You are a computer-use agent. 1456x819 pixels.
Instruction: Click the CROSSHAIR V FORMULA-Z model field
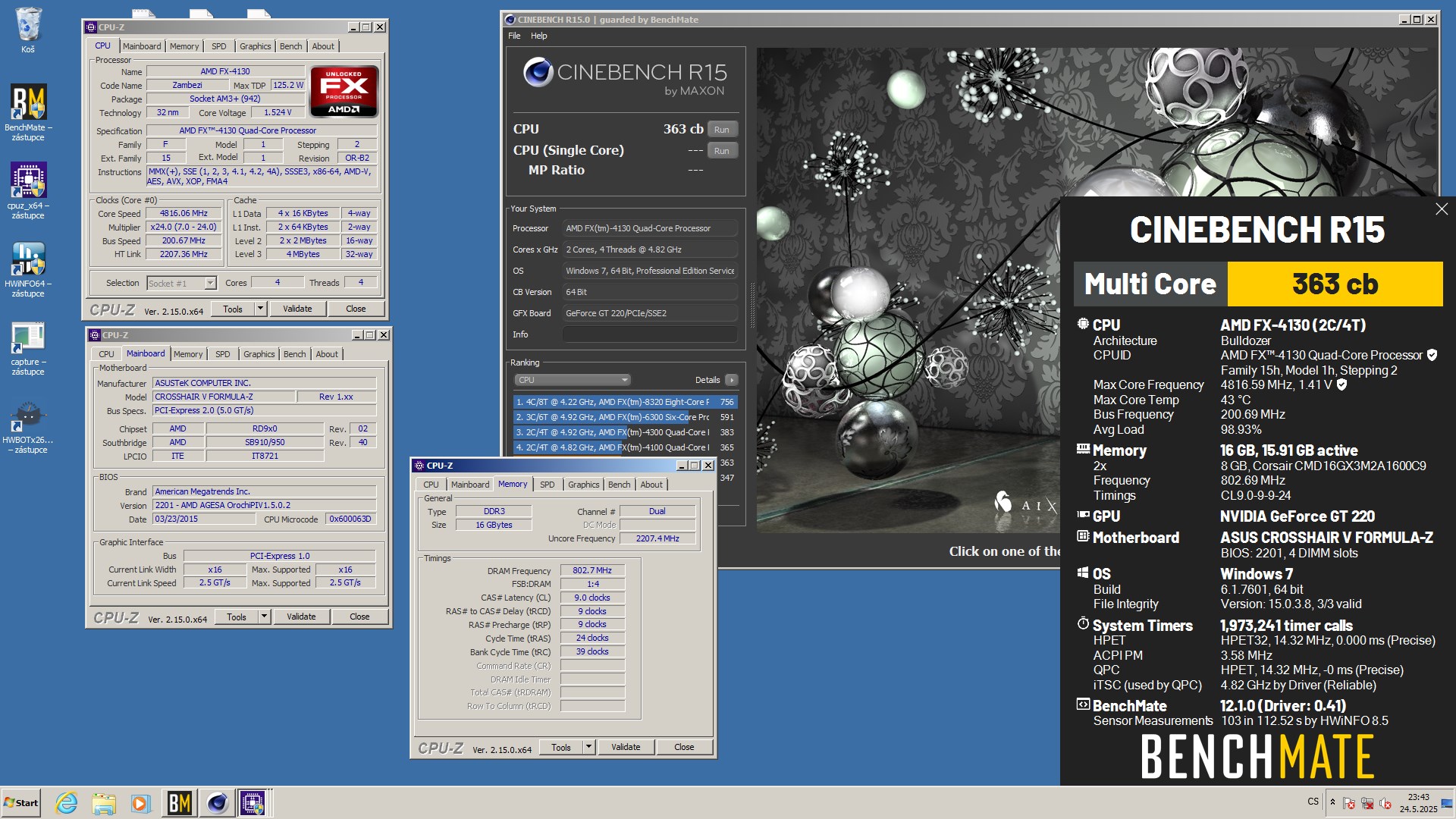[x=223, y=397]
